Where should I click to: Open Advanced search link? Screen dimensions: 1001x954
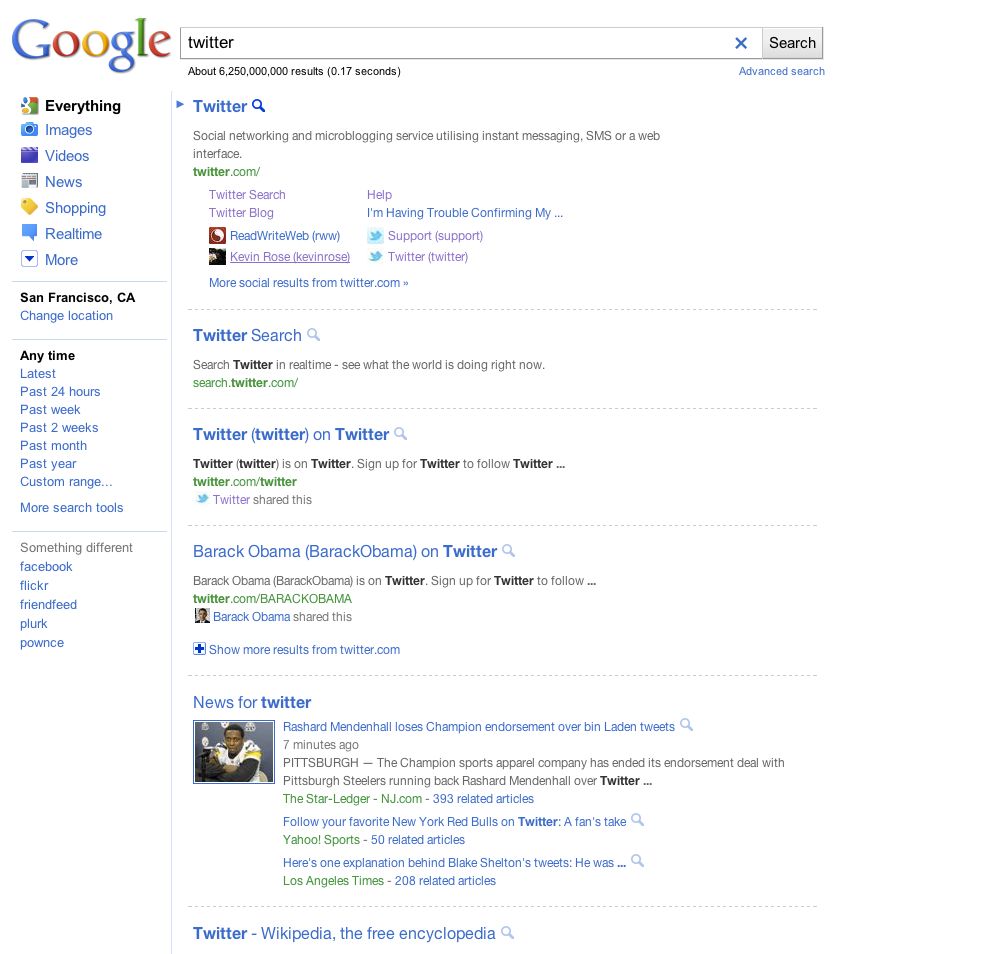tap(781, 72)
